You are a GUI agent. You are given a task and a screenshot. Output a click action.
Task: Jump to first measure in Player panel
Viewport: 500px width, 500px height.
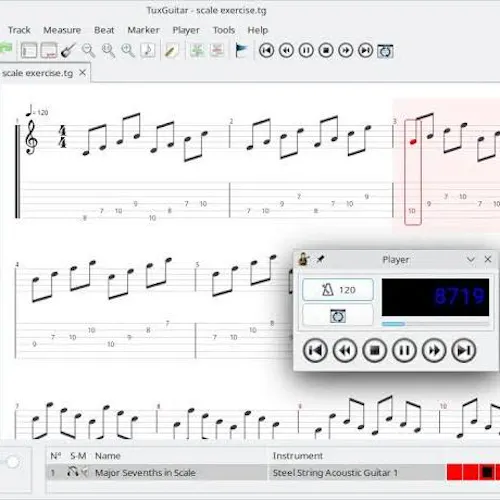[x=315, y=350]
